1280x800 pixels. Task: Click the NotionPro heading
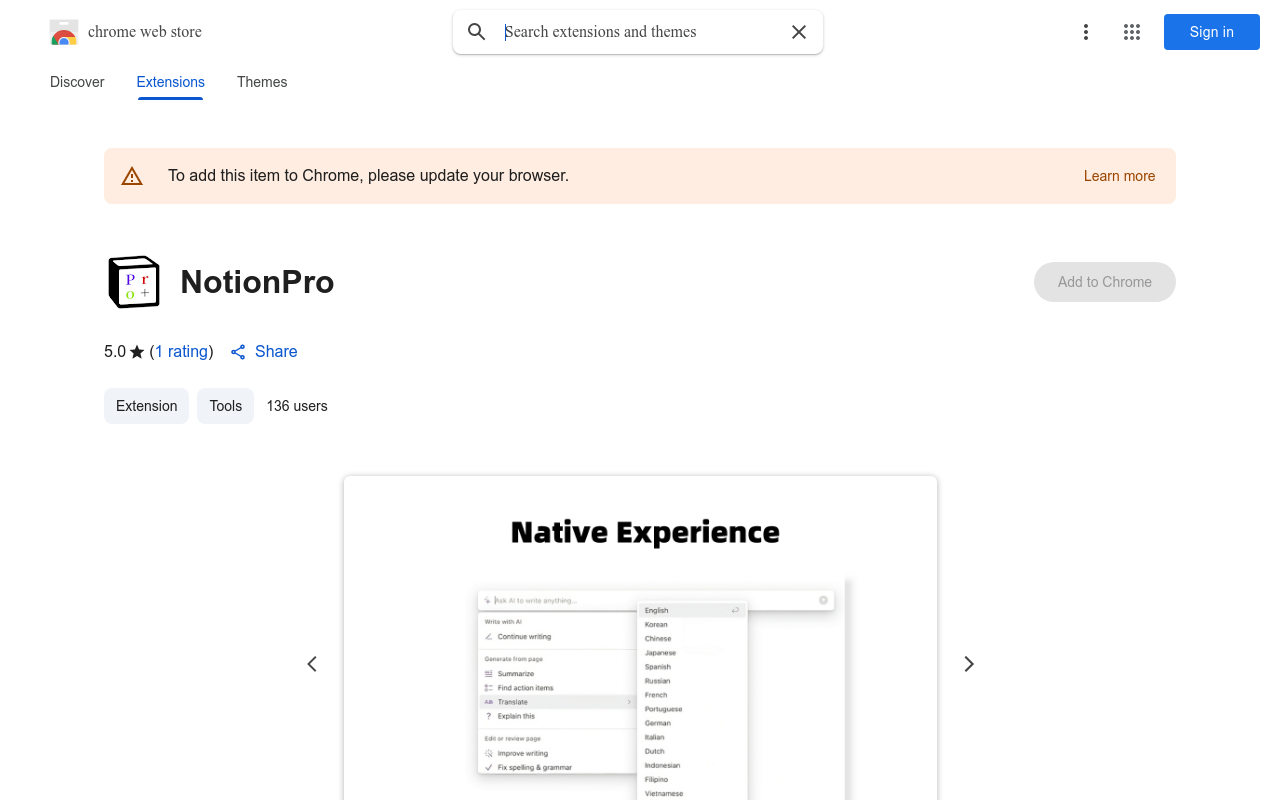[257, 282]
